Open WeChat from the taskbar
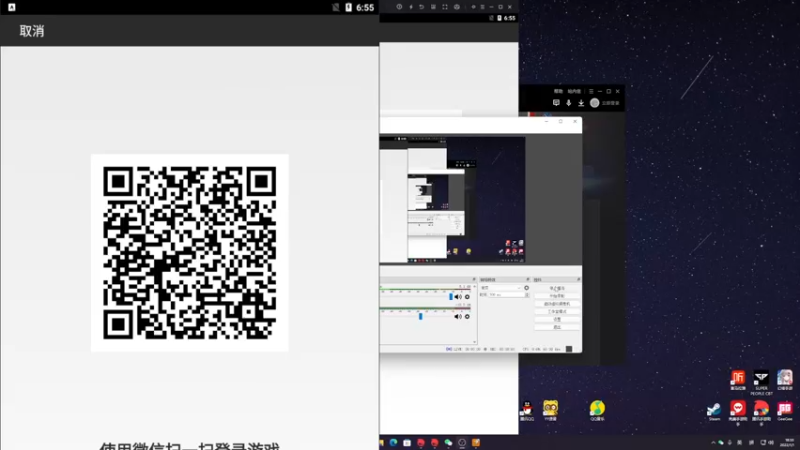This screenshot has height=450, width=800. [448, 443]
